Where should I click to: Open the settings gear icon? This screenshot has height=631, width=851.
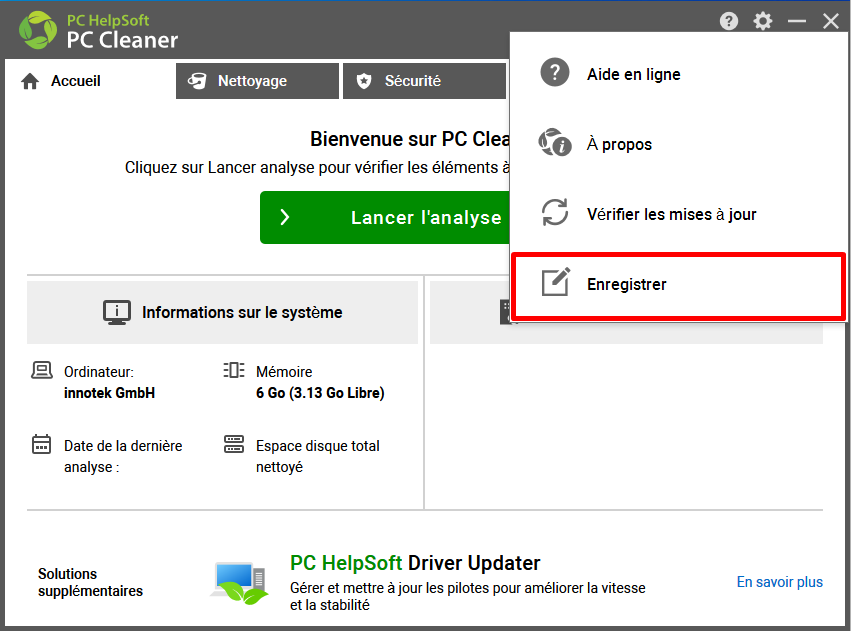tap(763, 21)
